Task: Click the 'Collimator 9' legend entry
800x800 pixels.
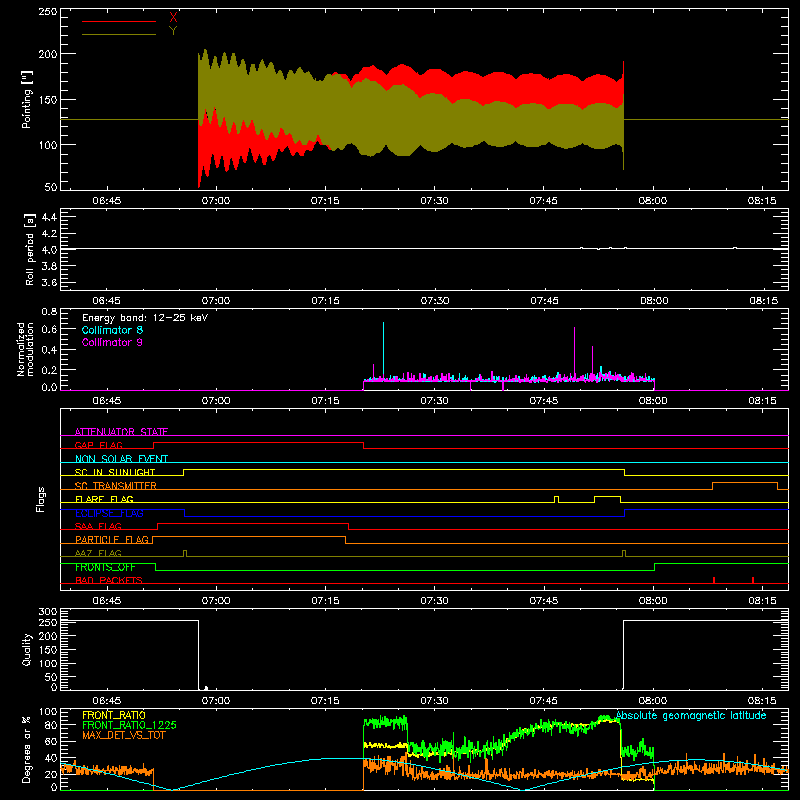Action: (112, 342)
